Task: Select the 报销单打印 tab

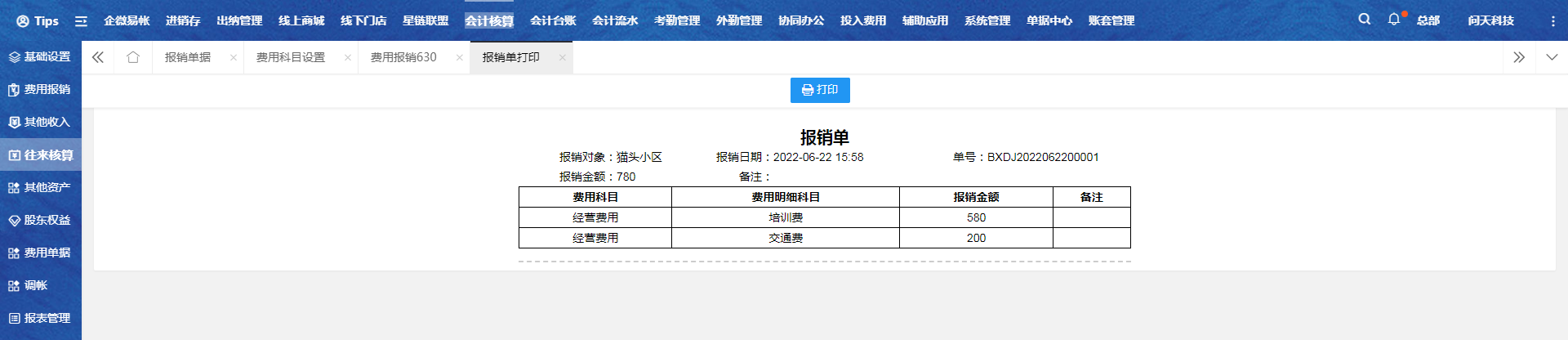Action: pos(511,57)
